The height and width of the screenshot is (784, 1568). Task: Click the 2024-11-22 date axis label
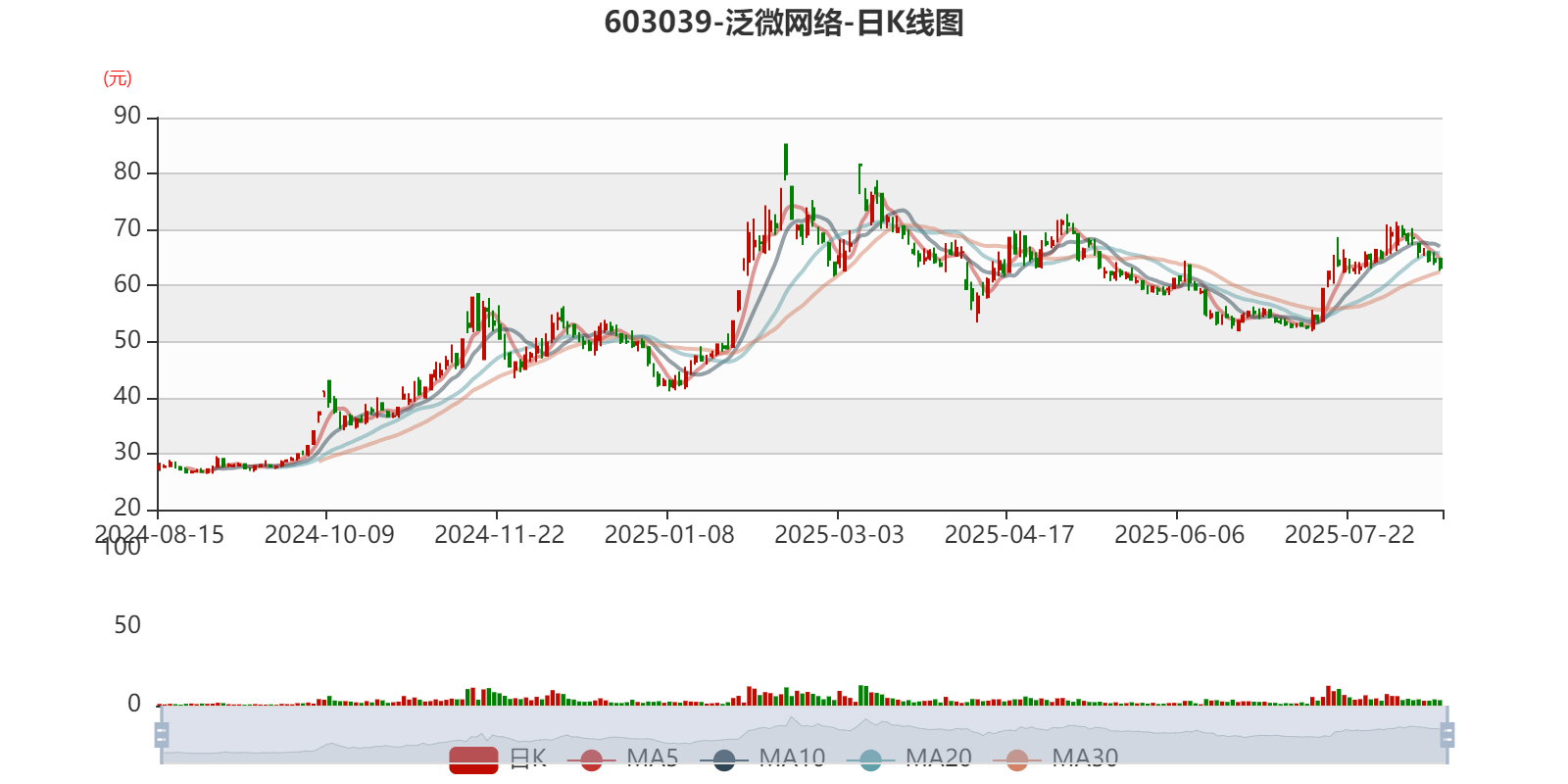pos(500,534)
